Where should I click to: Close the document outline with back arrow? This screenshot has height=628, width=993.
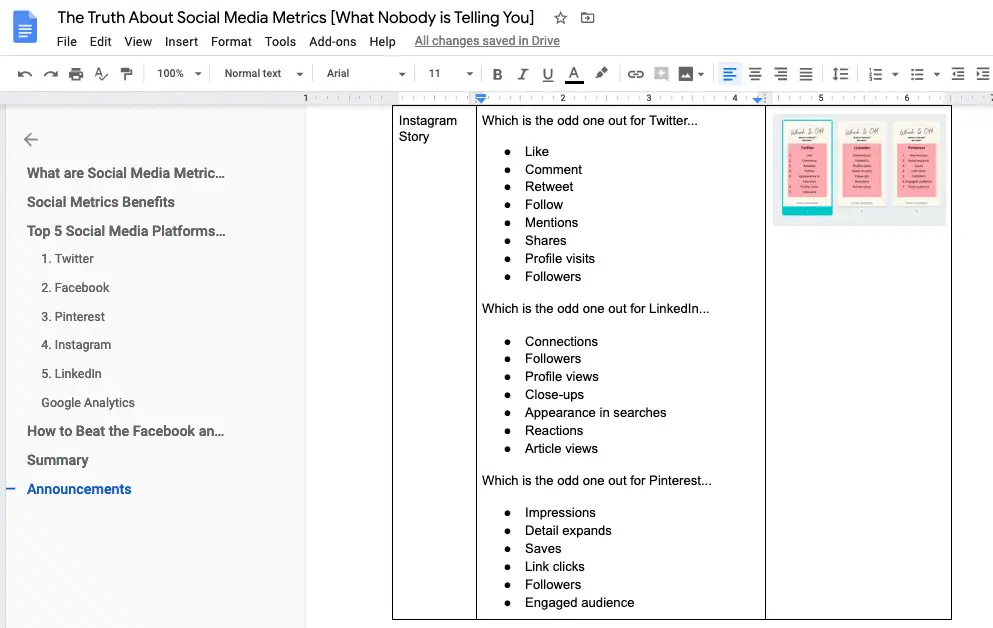pyautogui.click(x=31, y=139)
